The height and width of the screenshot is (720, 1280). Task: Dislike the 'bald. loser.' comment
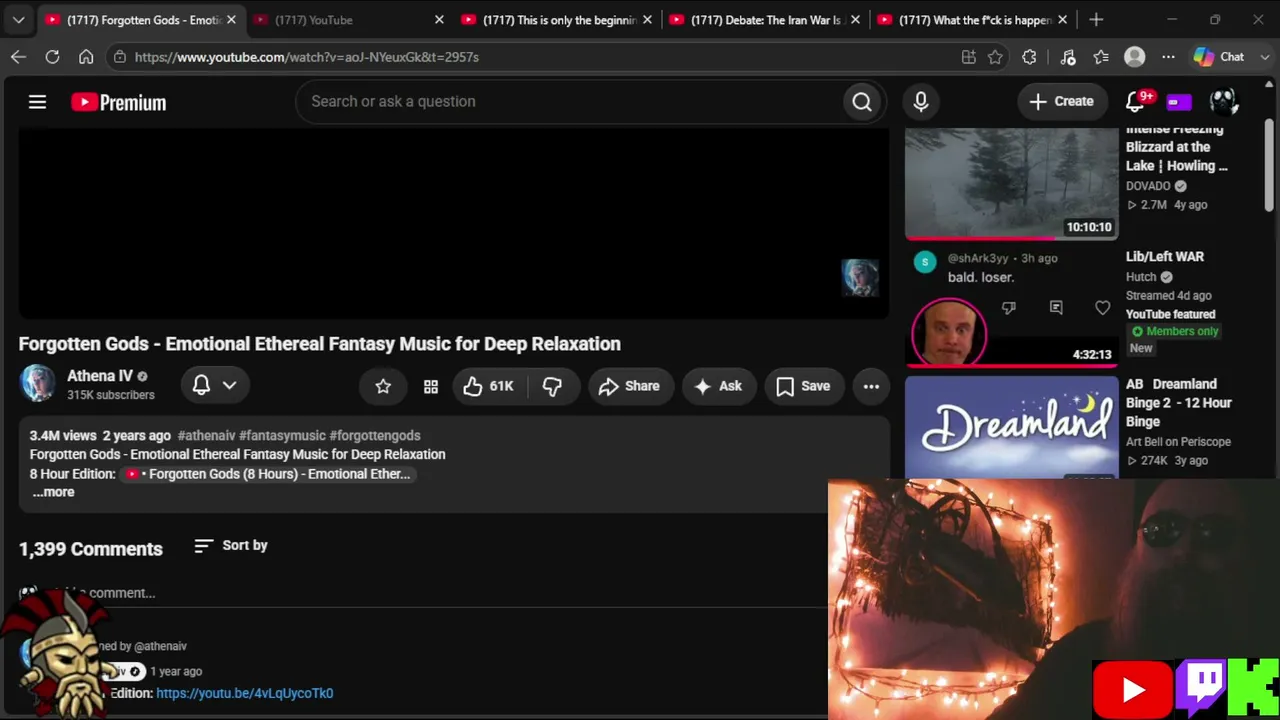1008,308
